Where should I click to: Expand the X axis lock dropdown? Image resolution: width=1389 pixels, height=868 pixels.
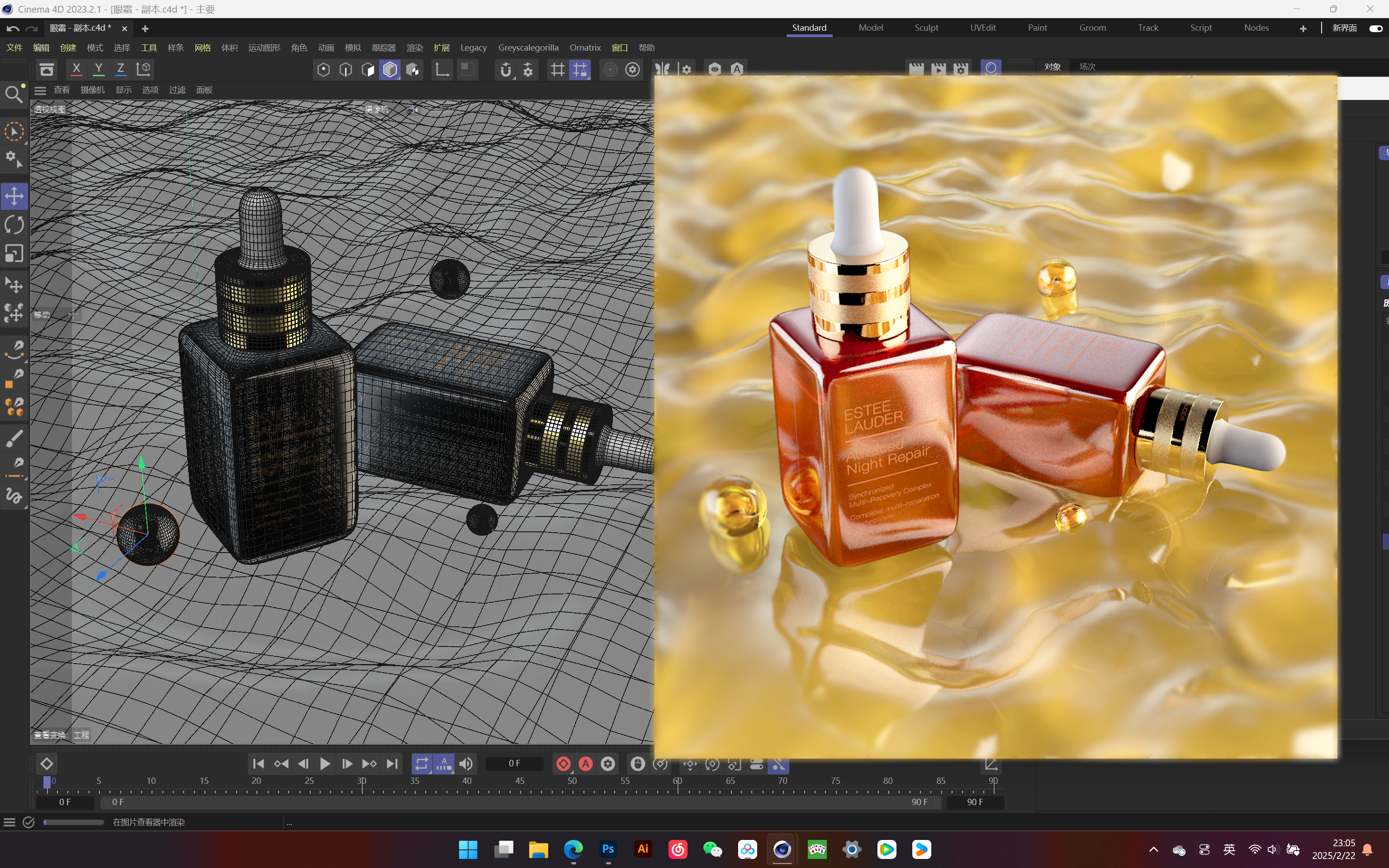pyautogui.click(x=76, y=70)
